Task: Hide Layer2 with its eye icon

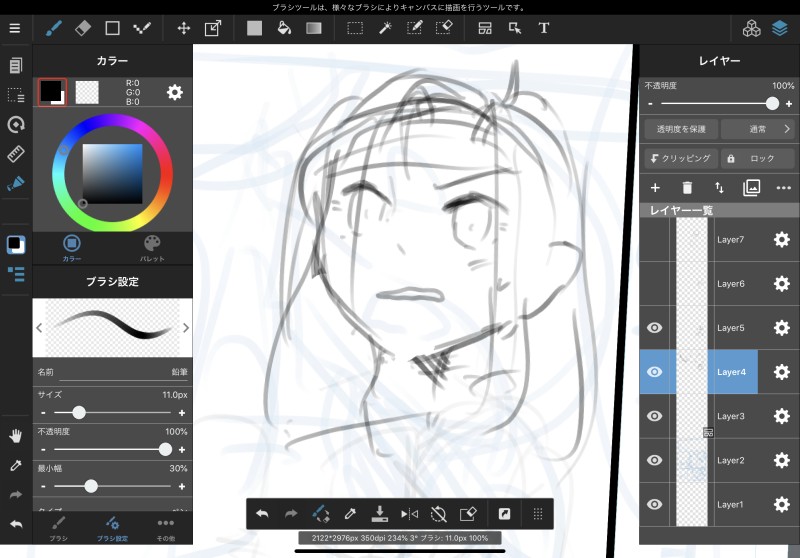Action: point(655,460)
